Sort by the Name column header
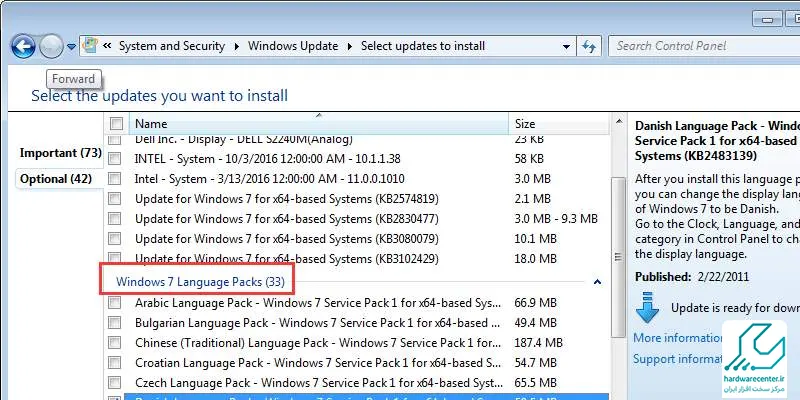This screenshot has height=400, width=800. point(319,123)
